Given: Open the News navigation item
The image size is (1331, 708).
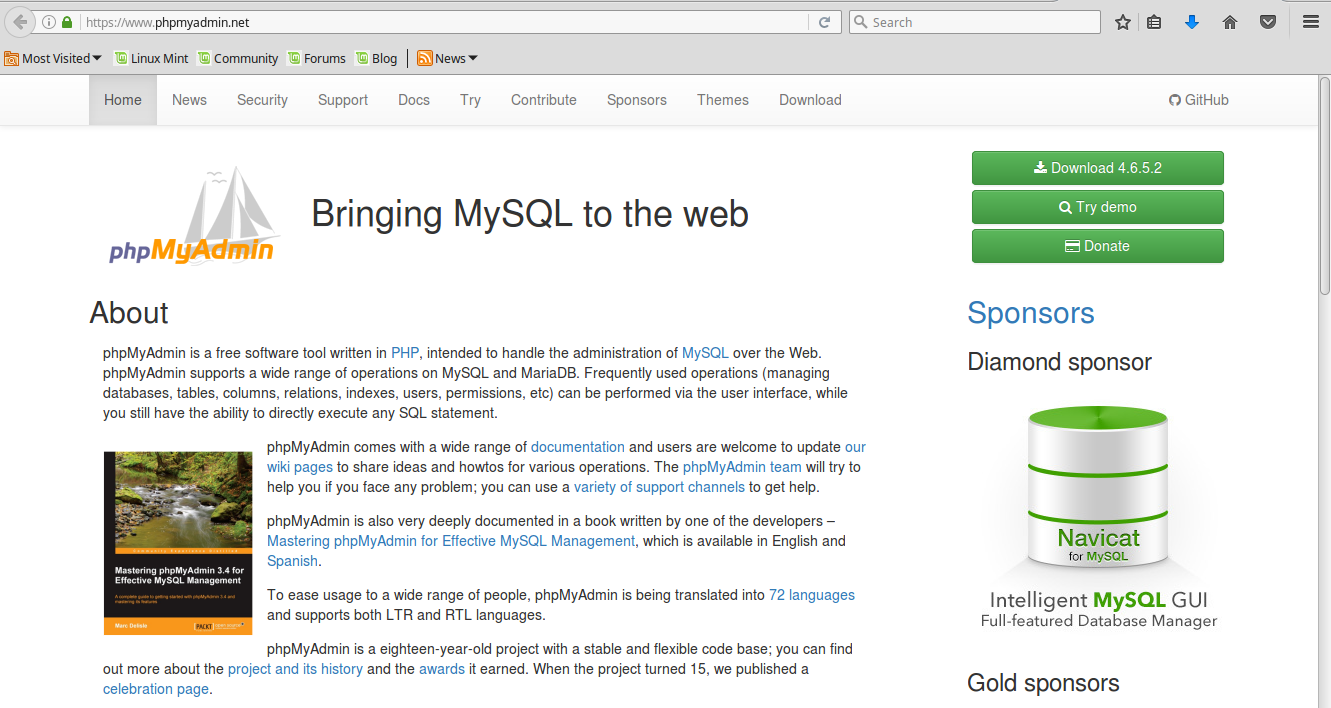Looking at the screenshot, I should pyautogui.click(x=189, y=100).
